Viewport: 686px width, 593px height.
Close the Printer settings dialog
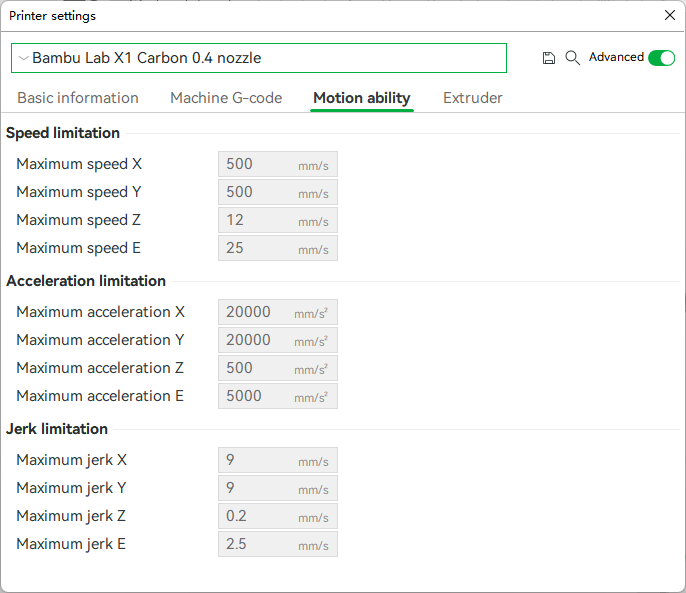point(670,15)
